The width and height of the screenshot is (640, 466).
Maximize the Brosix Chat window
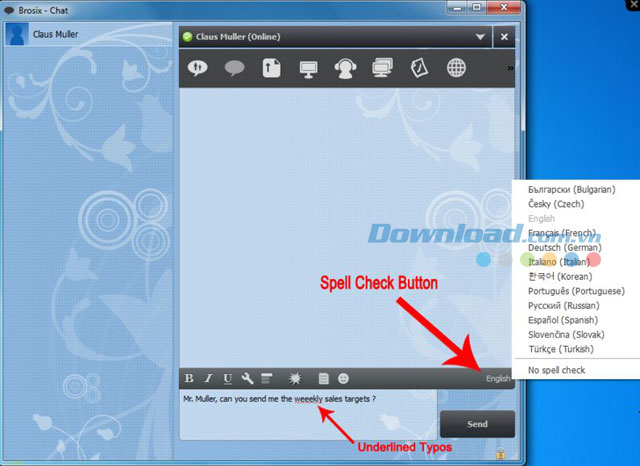click(477, 7)
